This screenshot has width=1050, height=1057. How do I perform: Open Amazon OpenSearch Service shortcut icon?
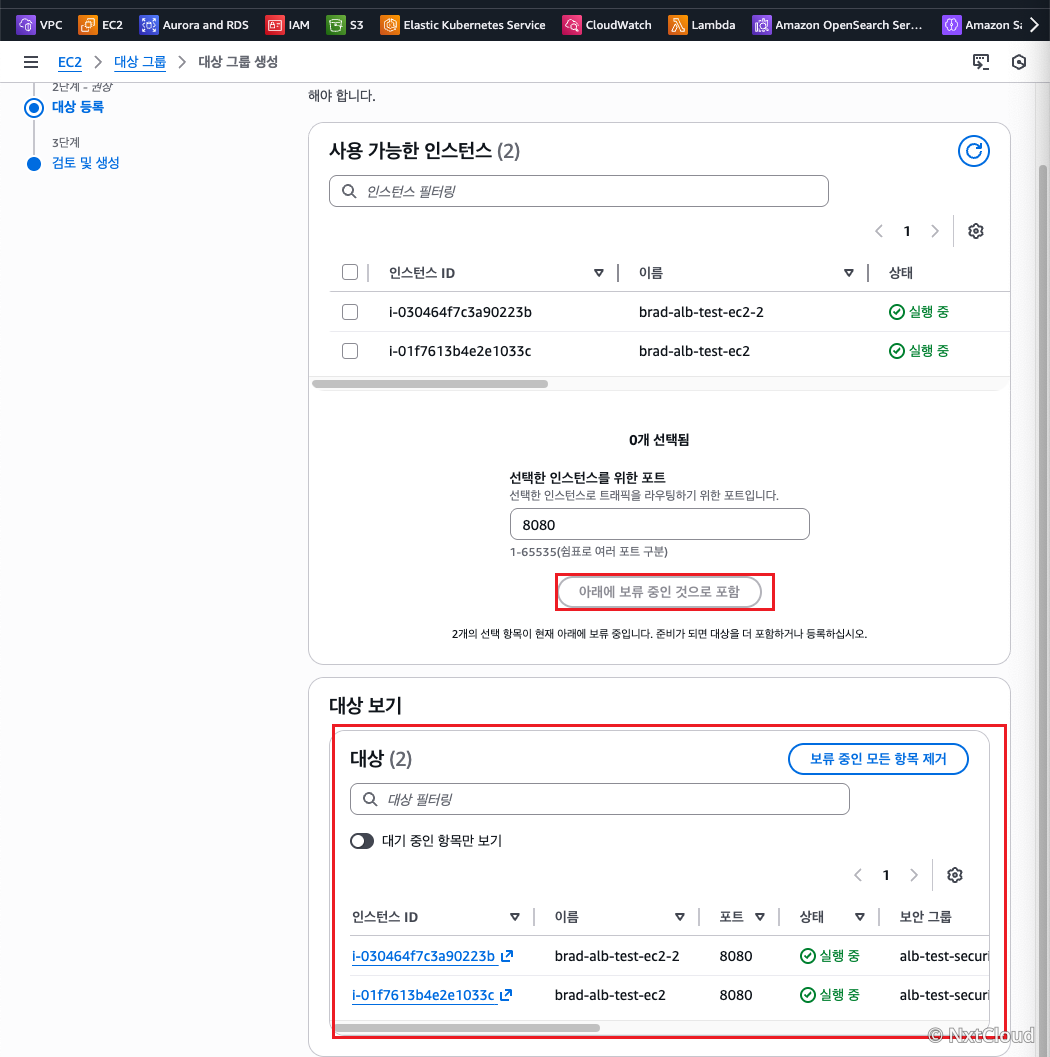[762, 25]
